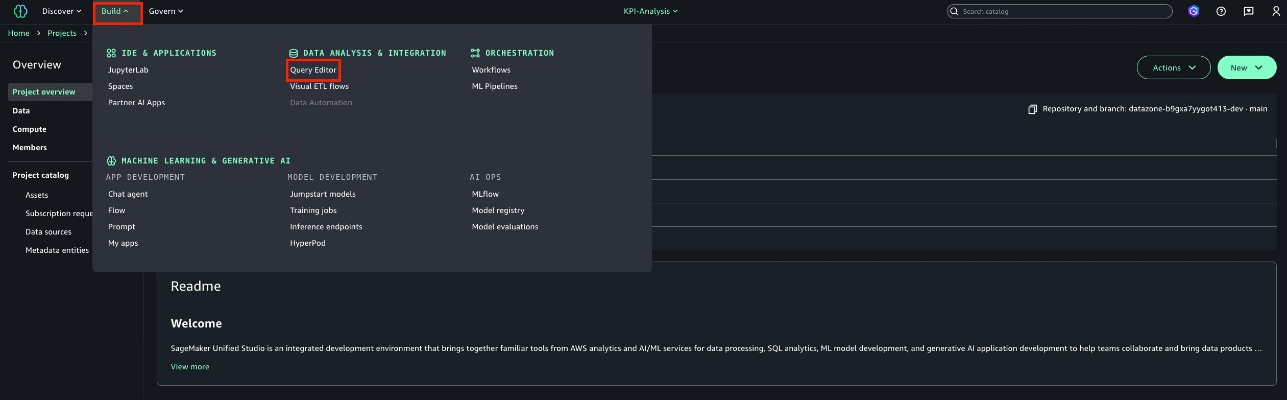Open Jumpstart models
The image size is (1287, 400).
click(322, 194)
